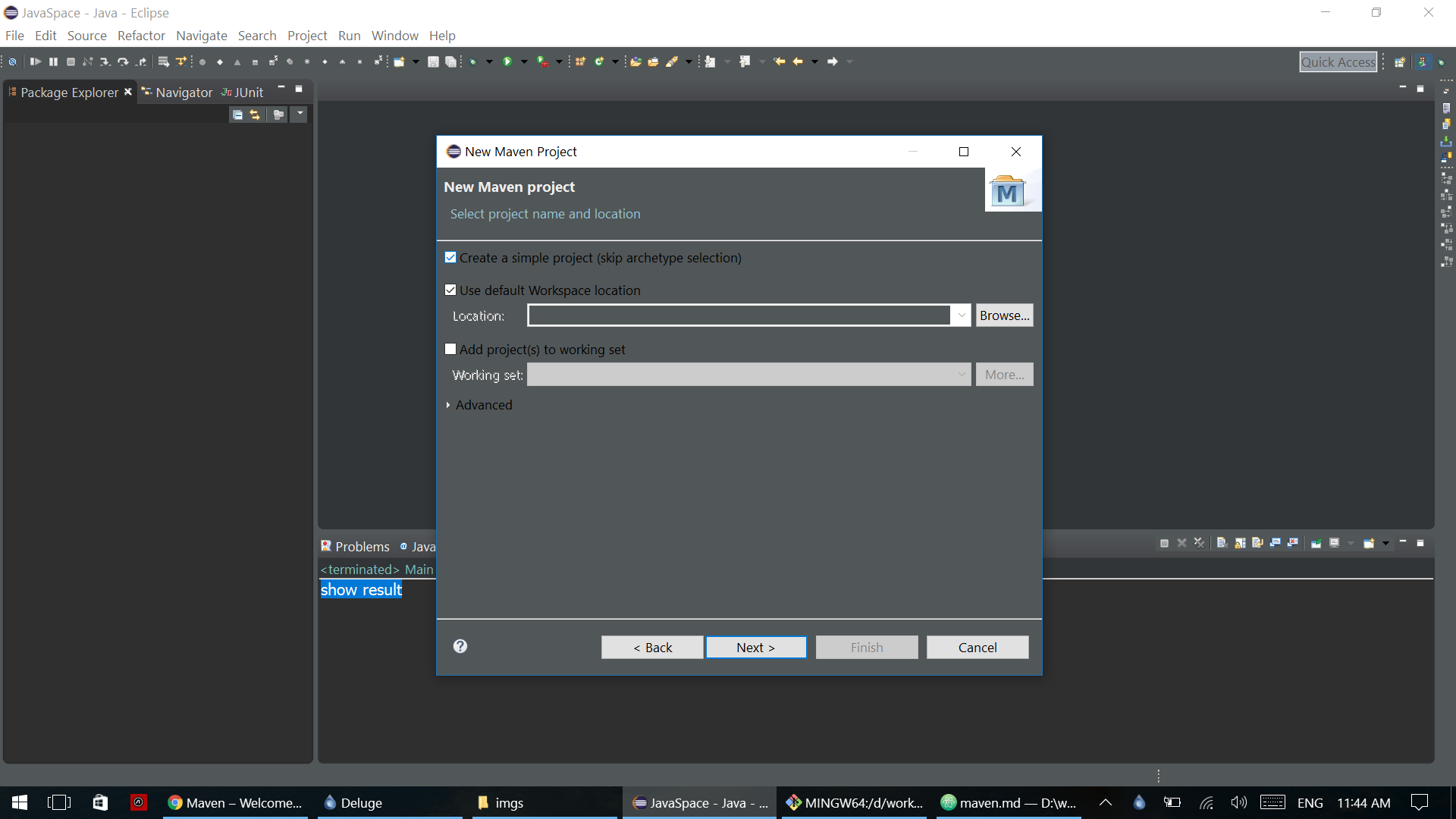Open the Back history dropdown arrow

[814, 61]
